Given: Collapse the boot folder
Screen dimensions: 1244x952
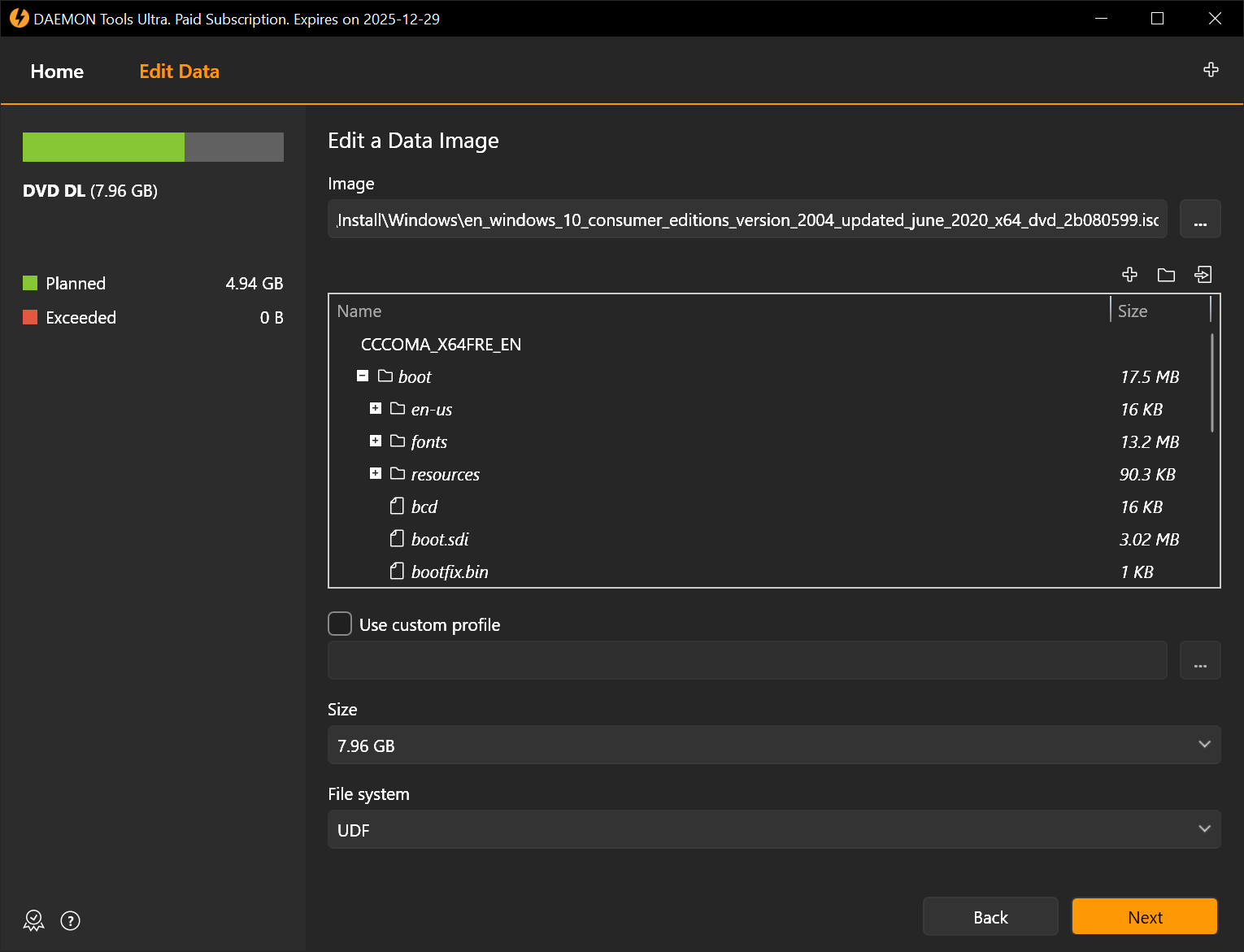Looking at the screenshot, I should click(x=363, y=376).
